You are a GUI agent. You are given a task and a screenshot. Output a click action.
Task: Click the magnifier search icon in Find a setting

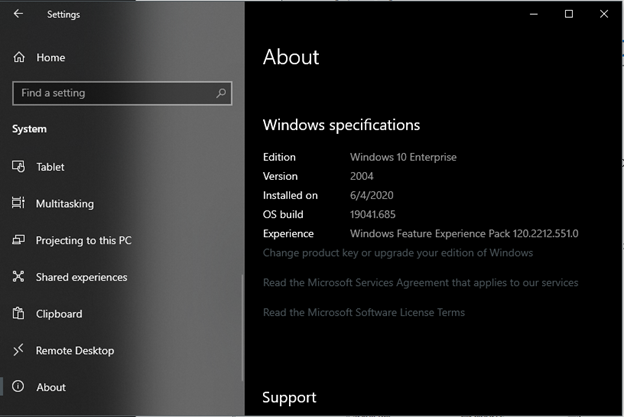click(x=221, y=93)
